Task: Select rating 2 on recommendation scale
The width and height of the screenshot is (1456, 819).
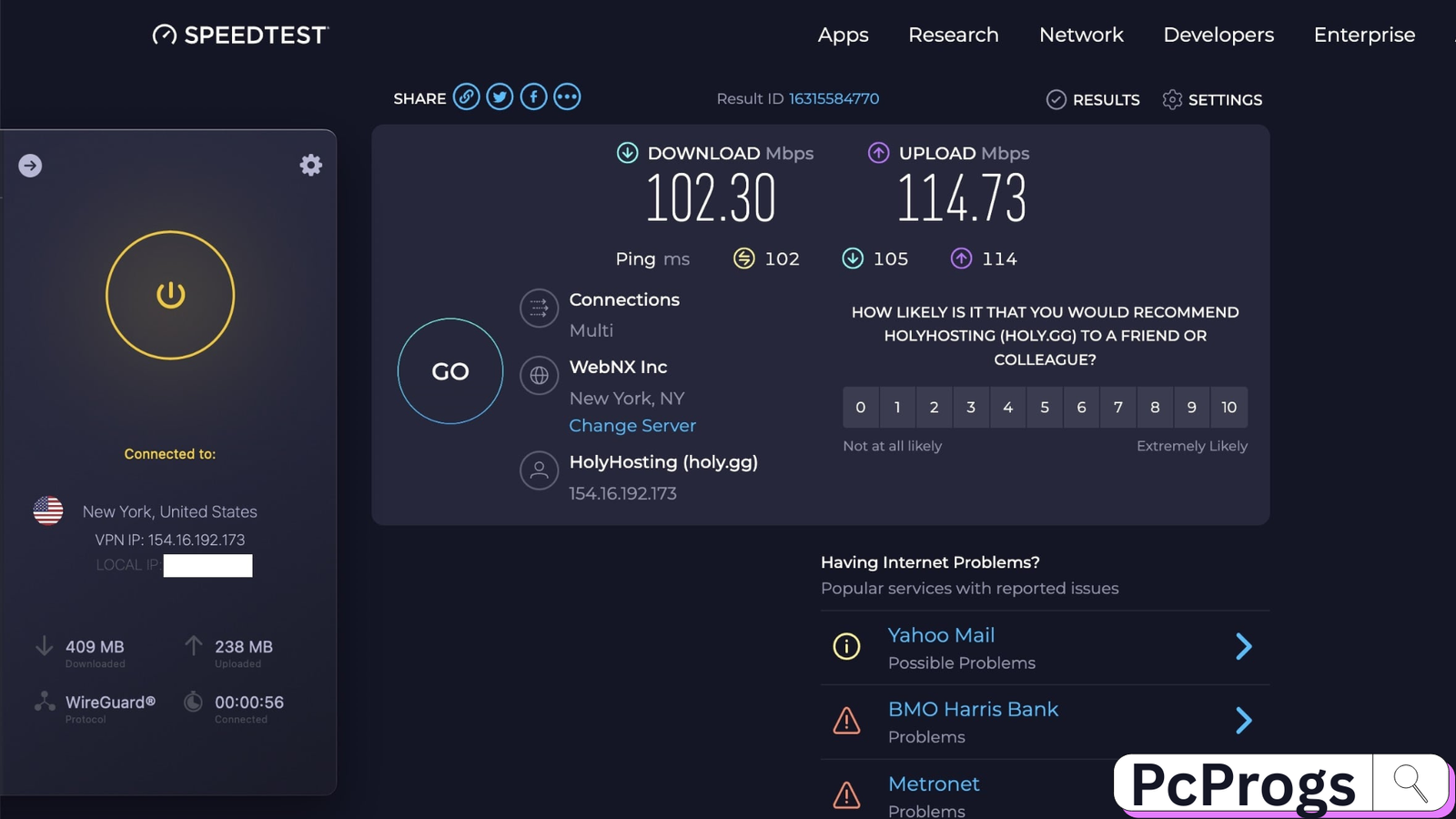Action: [x=934, y=407]
